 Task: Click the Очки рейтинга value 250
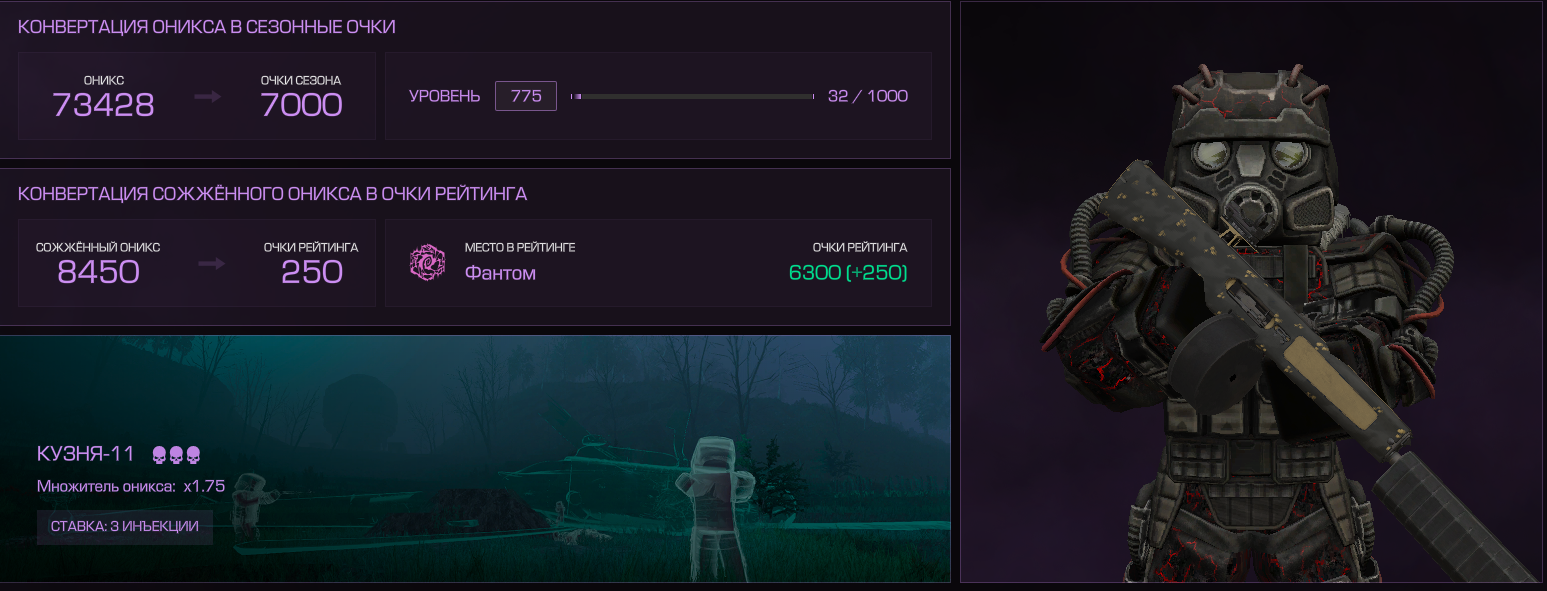click(312, 271)
